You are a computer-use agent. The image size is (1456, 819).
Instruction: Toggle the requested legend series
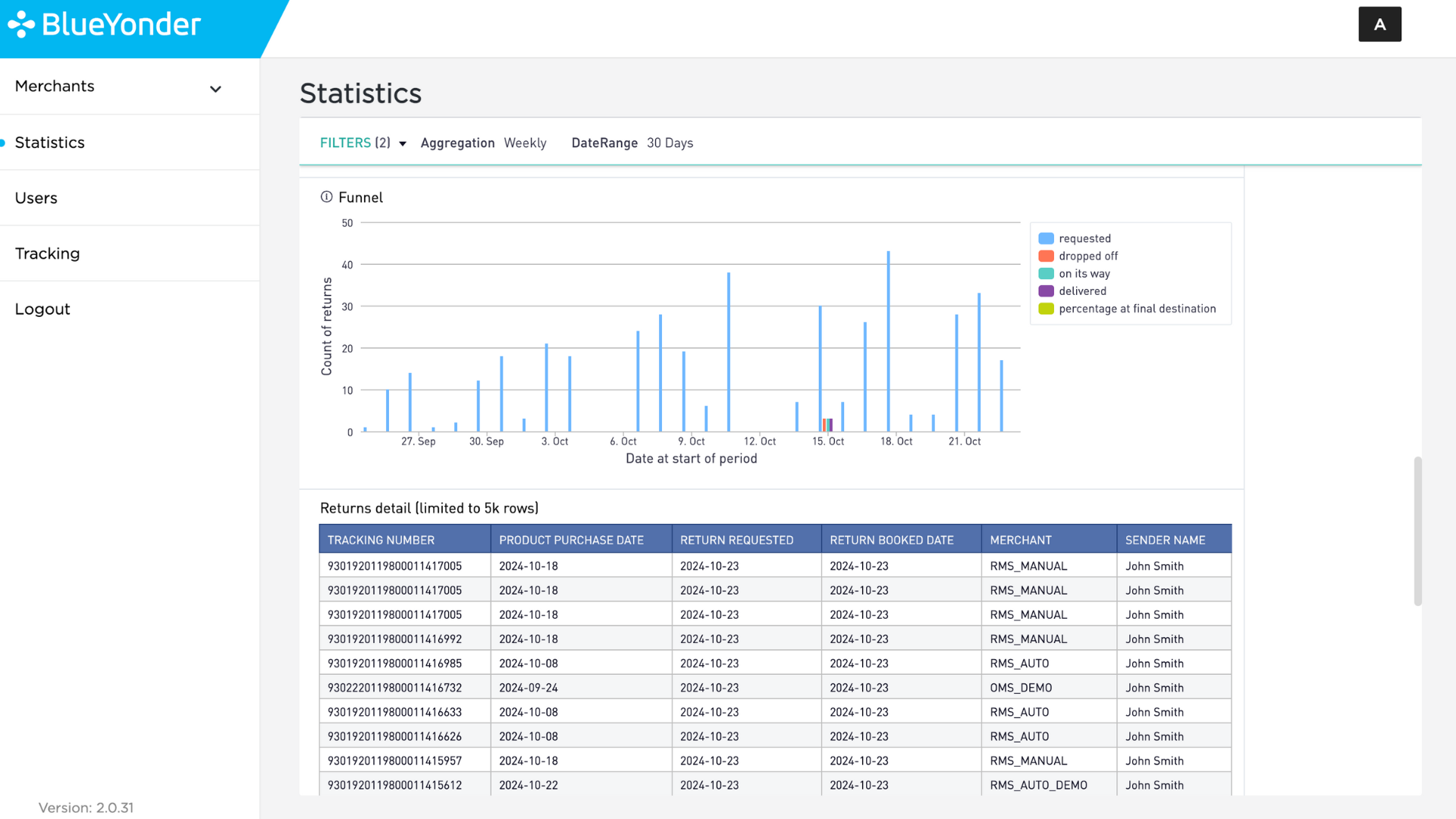(x=1075, y=238)
